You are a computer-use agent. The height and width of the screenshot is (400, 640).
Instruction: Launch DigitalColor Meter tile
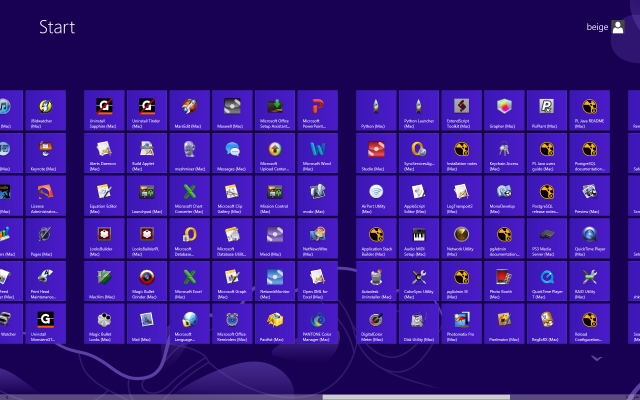click(376, 324)
